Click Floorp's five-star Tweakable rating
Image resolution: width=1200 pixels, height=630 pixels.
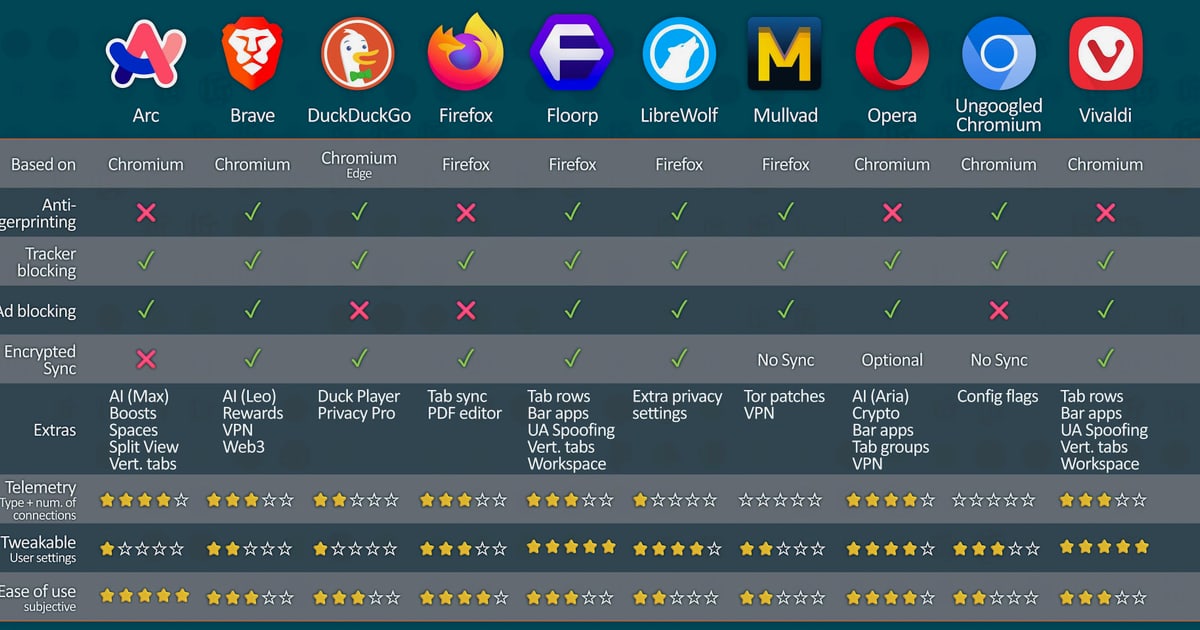click(x=572, y=548)
